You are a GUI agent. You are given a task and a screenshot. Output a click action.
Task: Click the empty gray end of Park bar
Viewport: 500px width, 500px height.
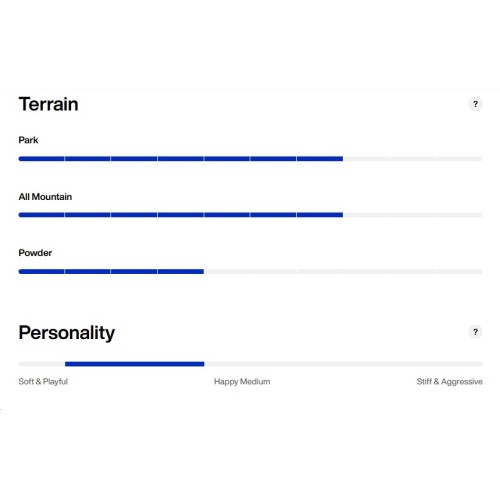(x=413, y=159)
